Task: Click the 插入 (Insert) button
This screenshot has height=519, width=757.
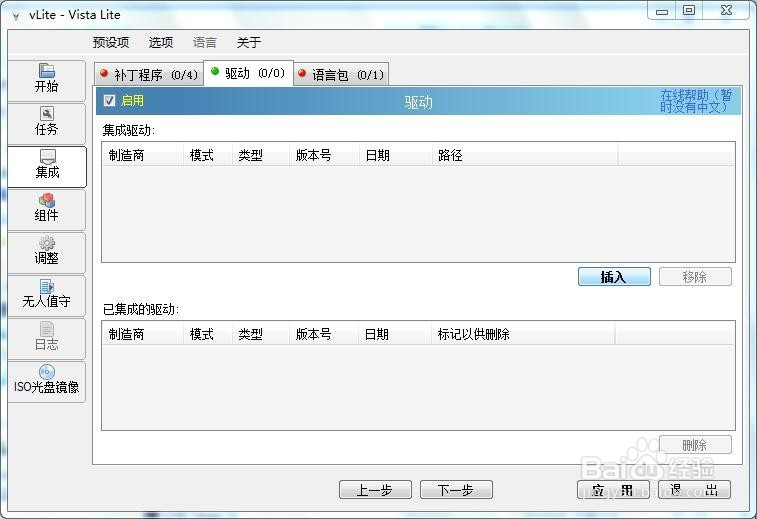Action: 614,277
